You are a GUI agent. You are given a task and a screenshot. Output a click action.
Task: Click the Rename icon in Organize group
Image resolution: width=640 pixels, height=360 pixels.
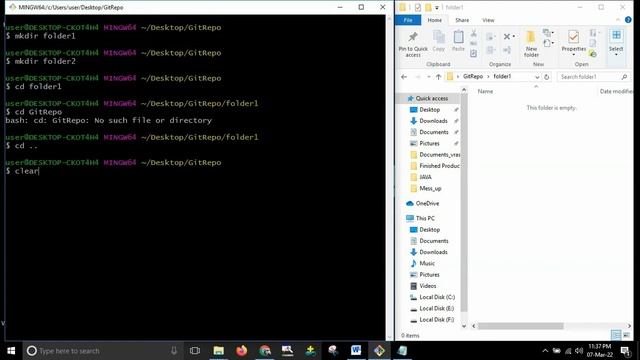point(507,50)
